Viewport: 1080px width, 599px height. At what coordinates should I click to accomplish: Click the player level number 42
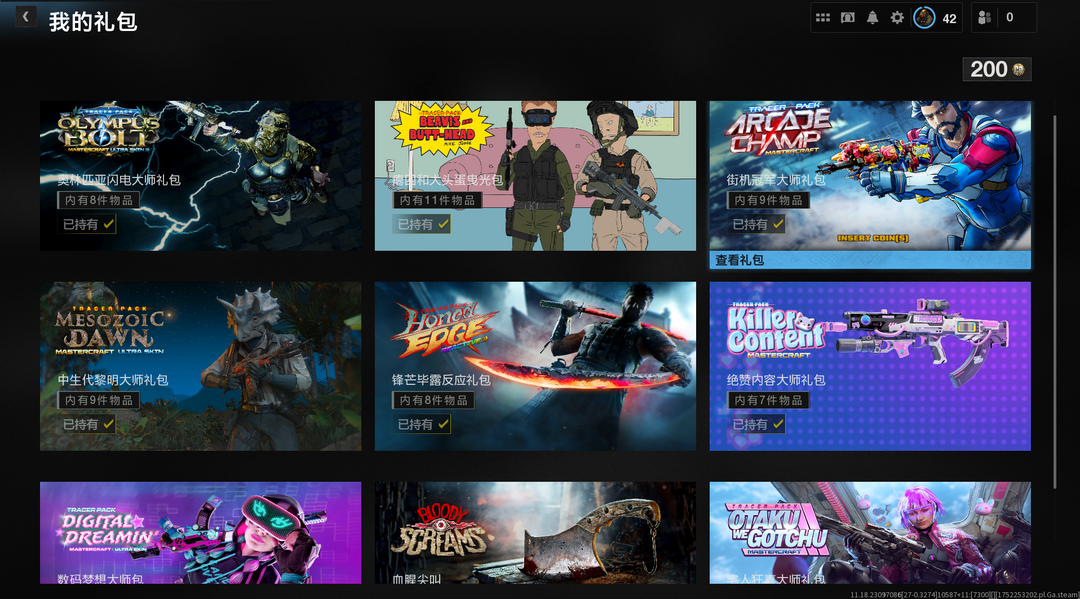[949, 19]
